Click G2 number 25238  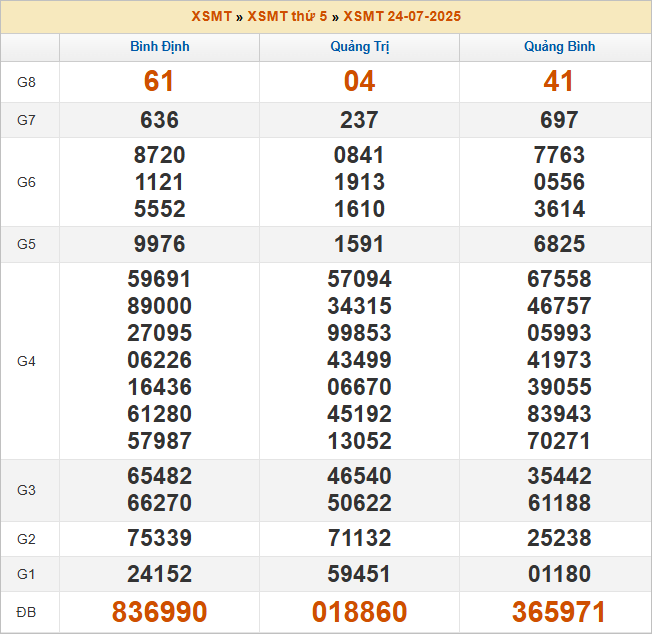pyautogui.click(x=559, y=538)
